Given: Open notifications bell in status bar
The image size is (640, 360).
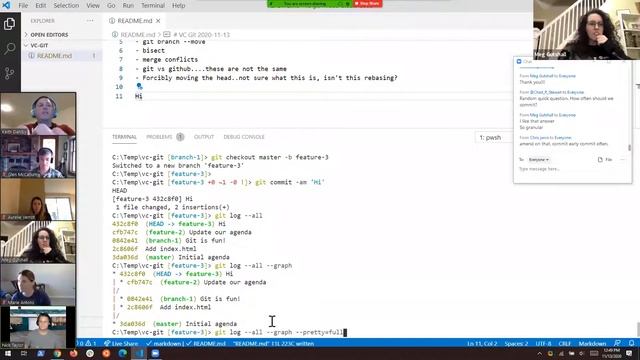Looking at the screenshot, I should pyautogui.click(x=631, y=343).
